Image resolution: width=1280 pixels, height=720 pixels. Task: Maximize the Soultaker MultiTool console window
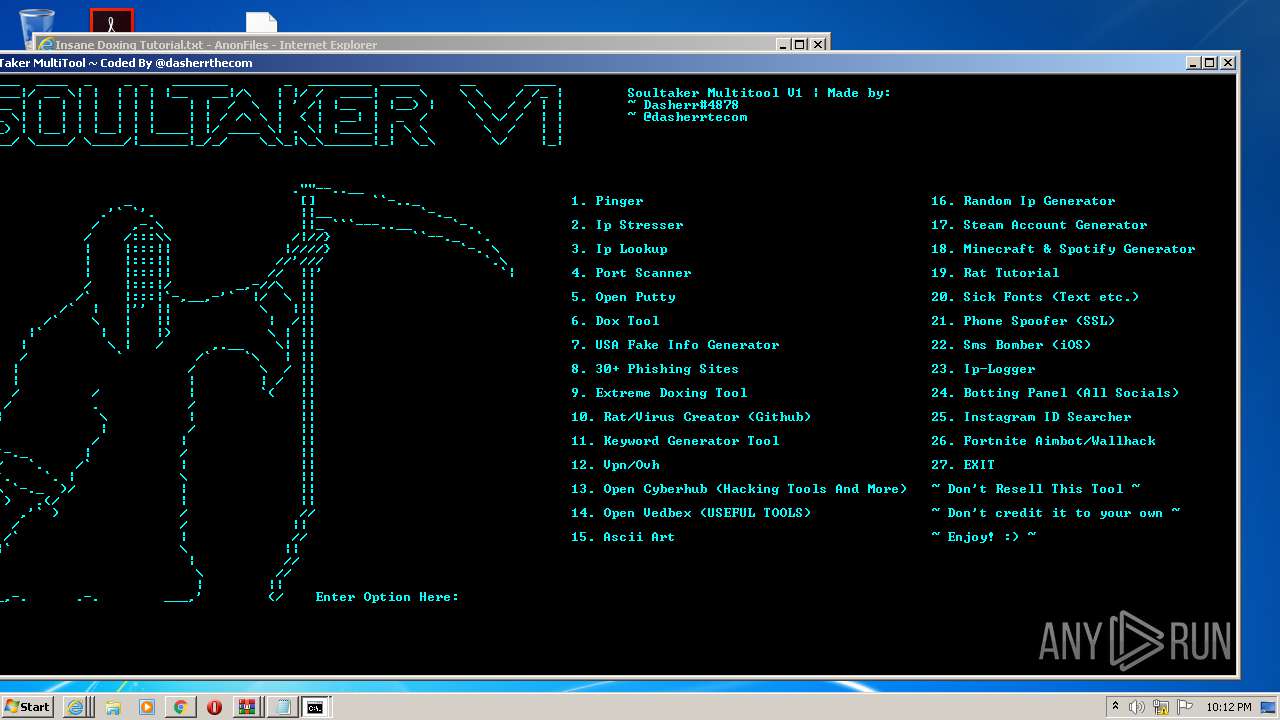coord(1210,62)
